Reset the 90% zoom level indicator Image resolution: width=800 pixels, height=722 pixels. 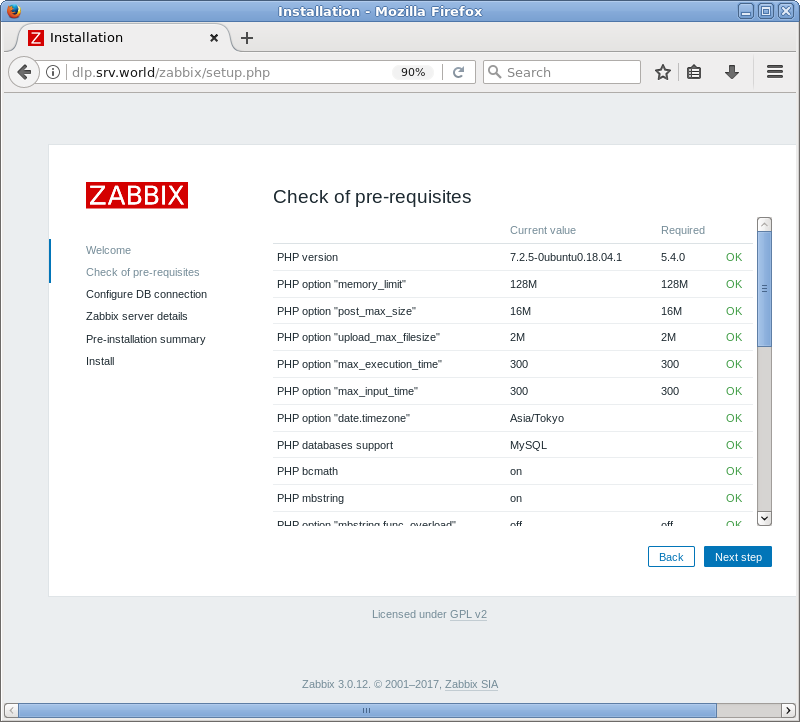pos(413,72)
